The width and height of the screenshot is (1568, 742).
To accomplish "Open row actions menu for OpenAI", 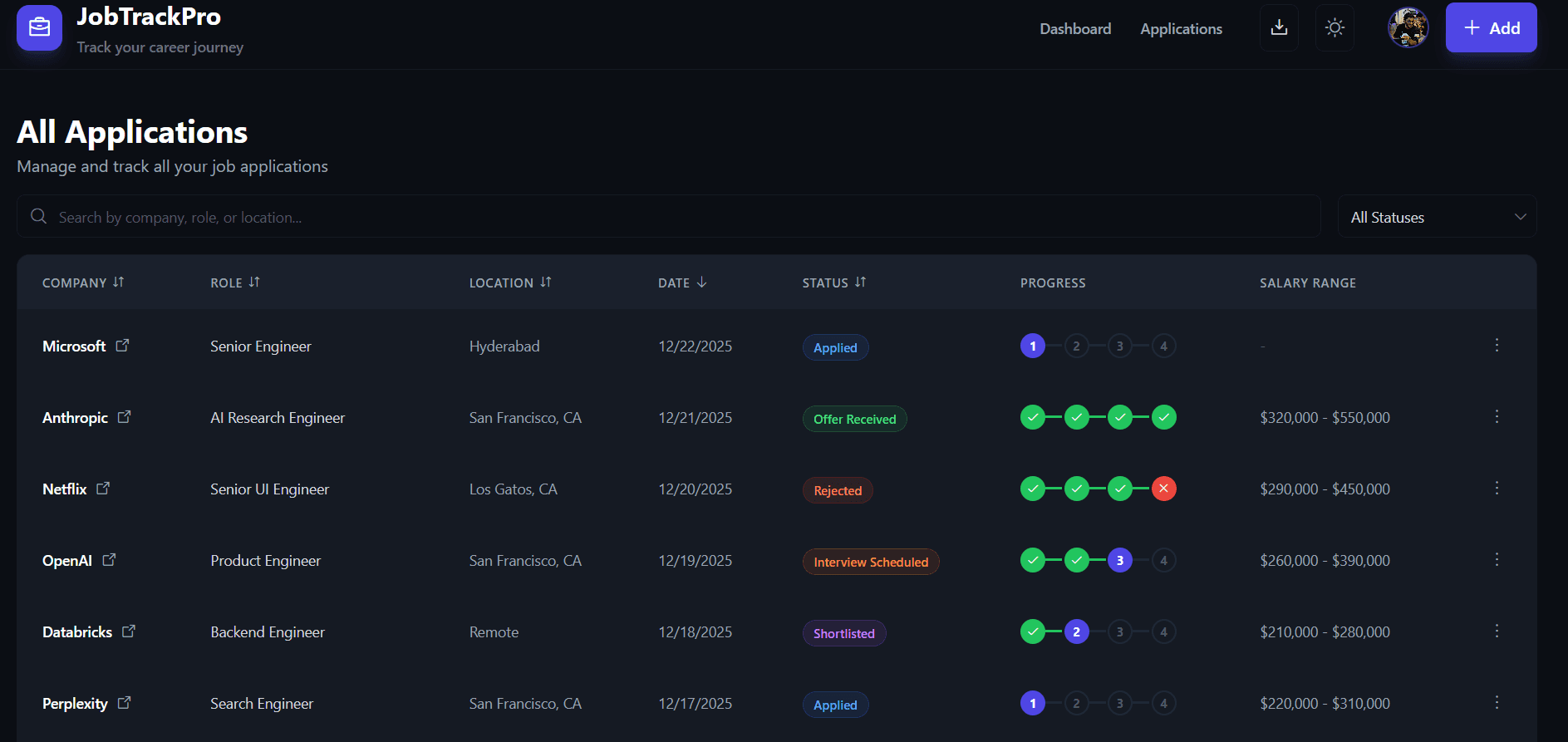I will tap(1497, 559).
